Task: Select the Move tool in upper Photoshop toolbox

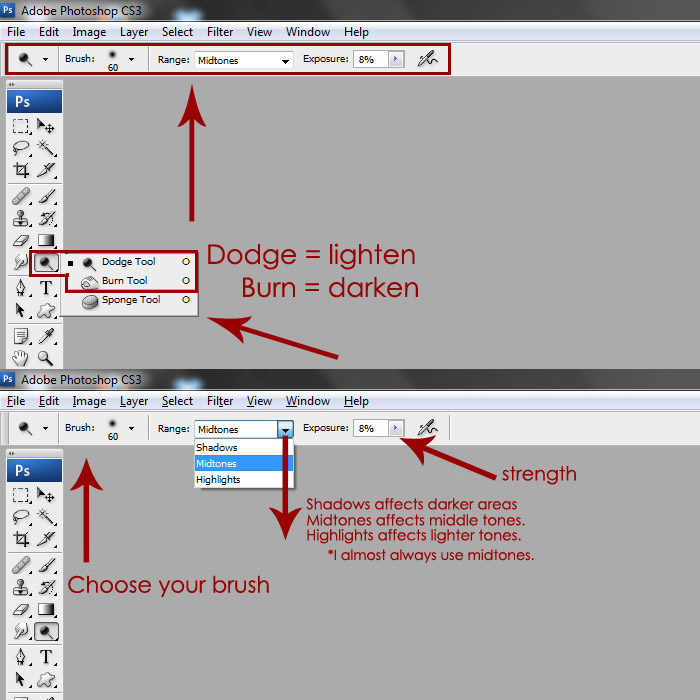Action: coord(46,126)
